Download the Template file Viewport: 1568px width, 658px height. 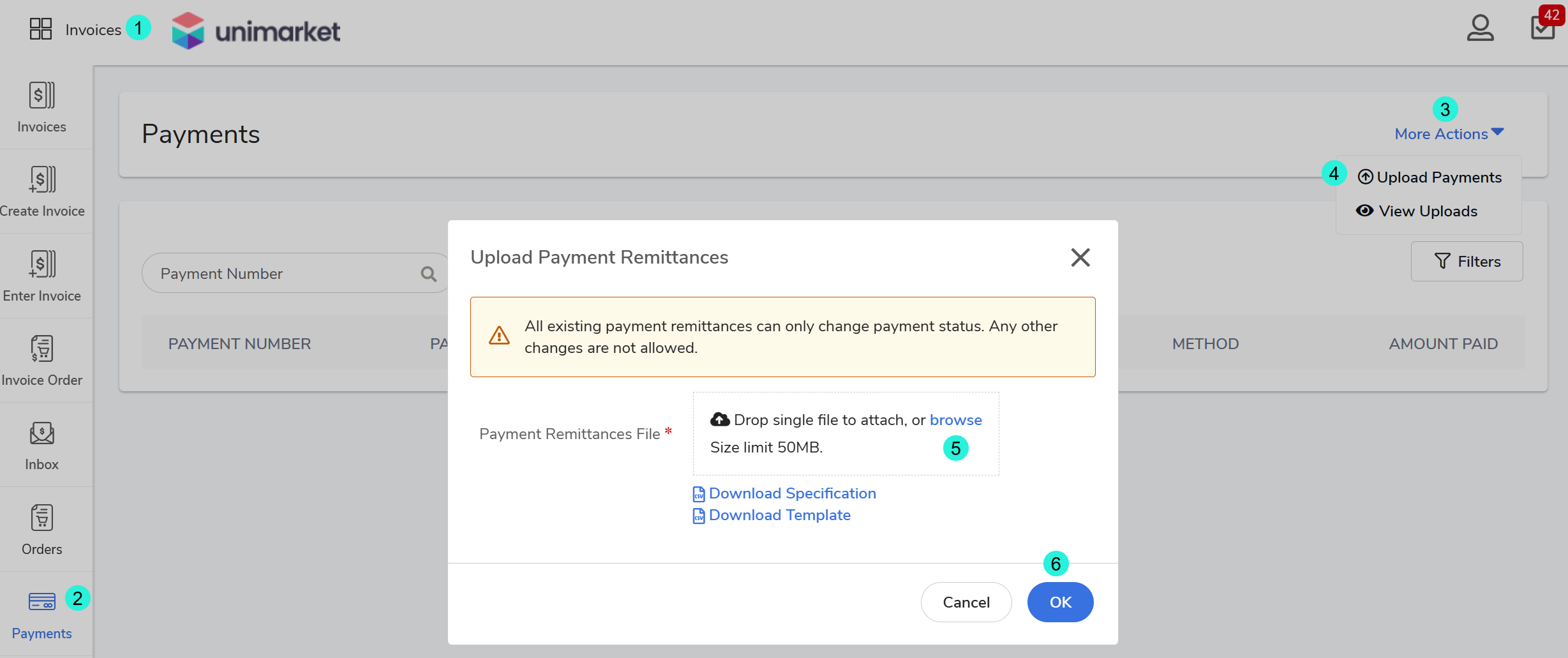[779, 515]
